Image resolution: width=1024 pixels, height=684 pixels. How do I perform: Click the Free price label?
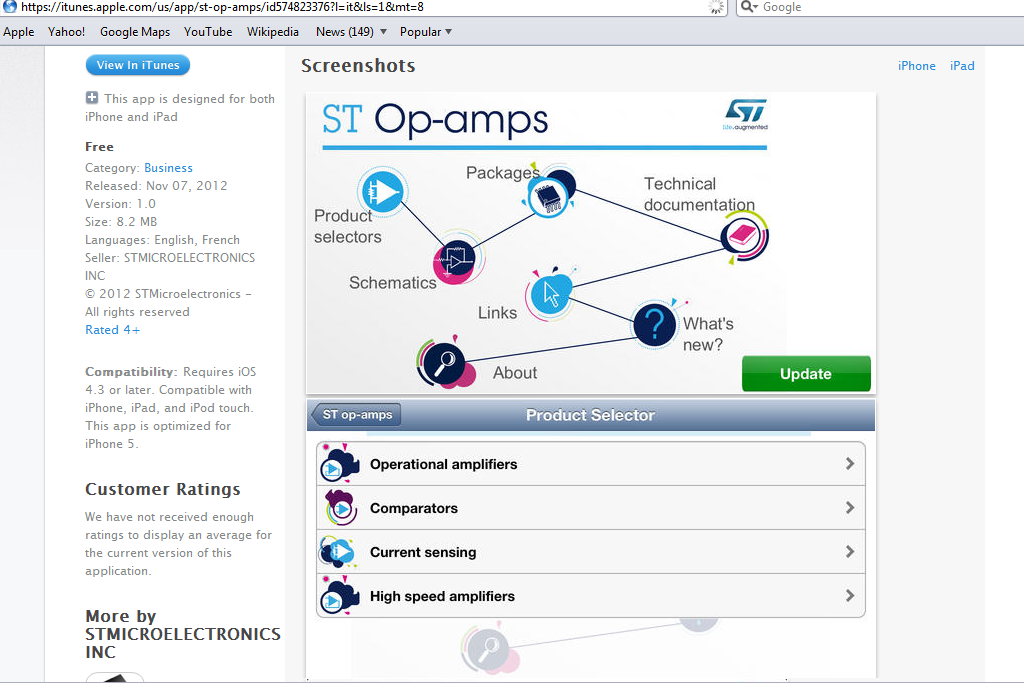(x=99, y=146)
